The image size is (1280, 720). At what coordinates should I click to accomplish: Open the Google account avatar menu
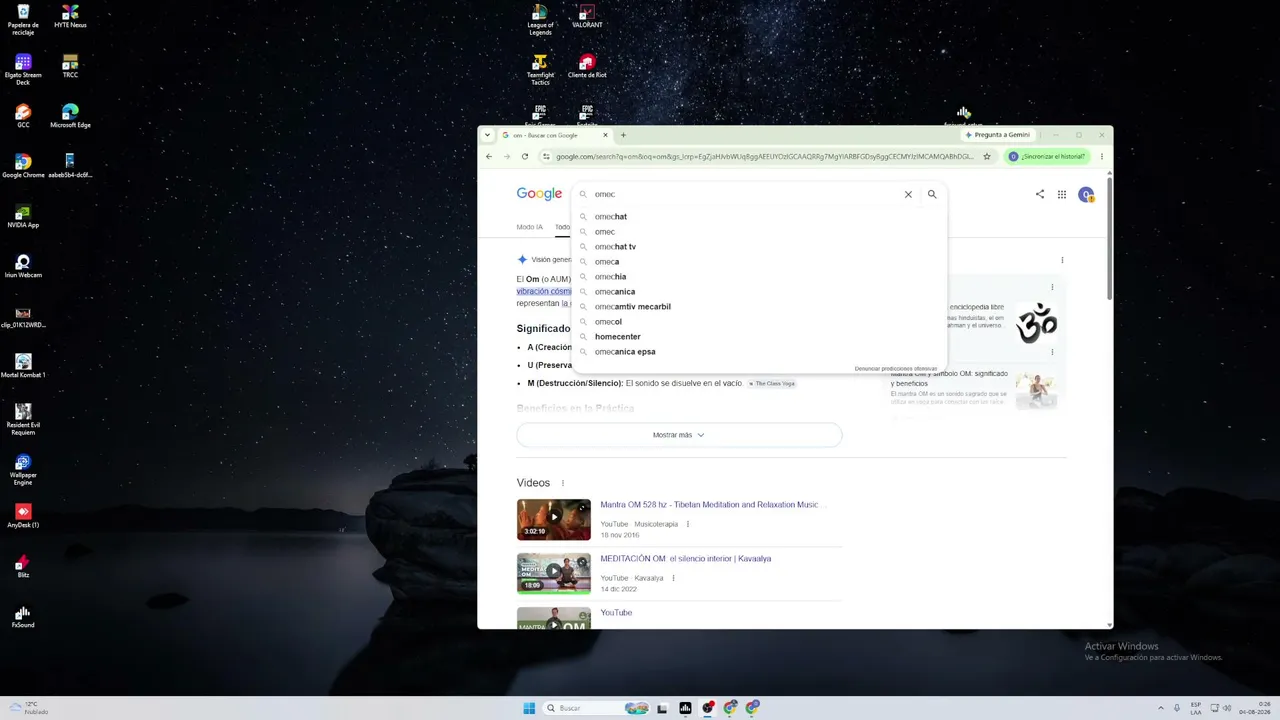1086,194
